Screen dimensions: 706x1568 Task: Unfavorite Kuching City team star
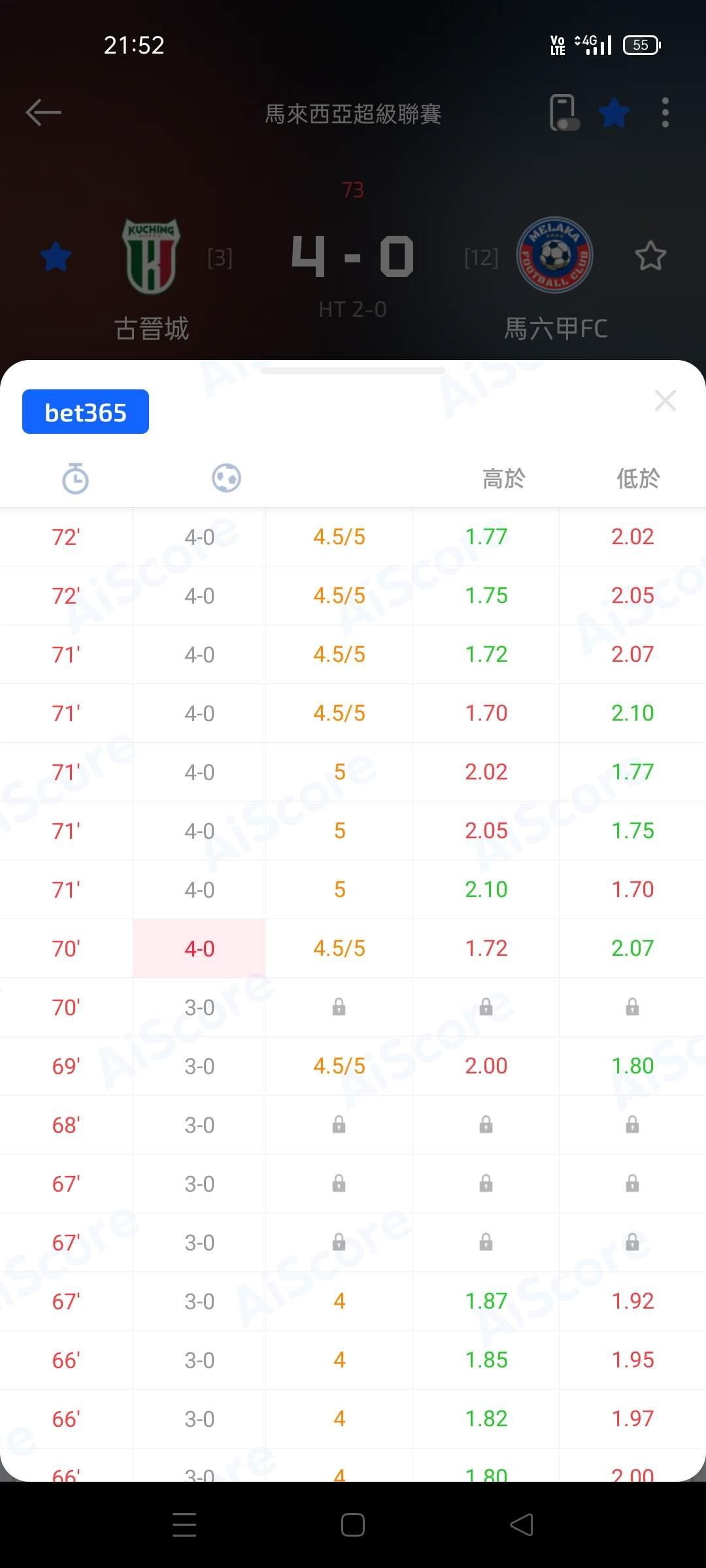[x=56, y=256]
